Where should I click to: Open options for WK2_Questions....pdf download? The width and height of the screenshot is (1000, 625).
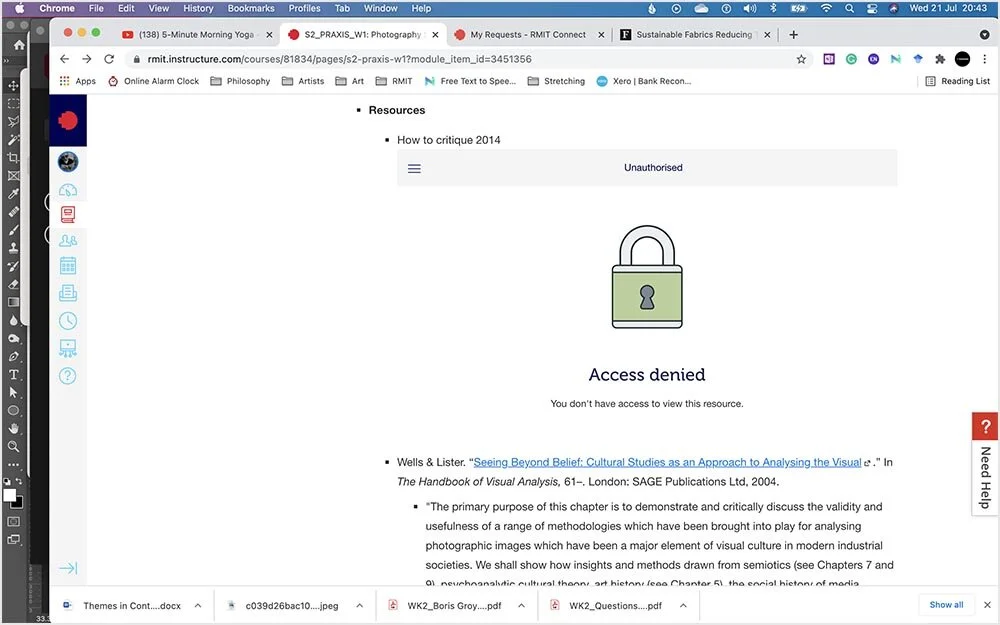(x=683, y=606)
